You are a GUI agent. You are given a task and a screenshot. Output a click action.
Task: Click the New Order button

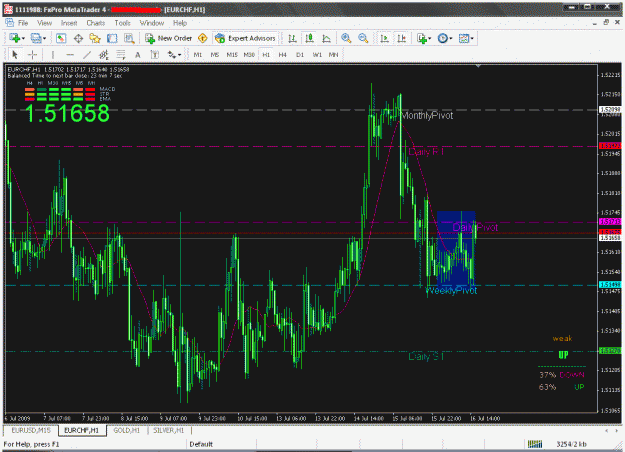(169, 38)
